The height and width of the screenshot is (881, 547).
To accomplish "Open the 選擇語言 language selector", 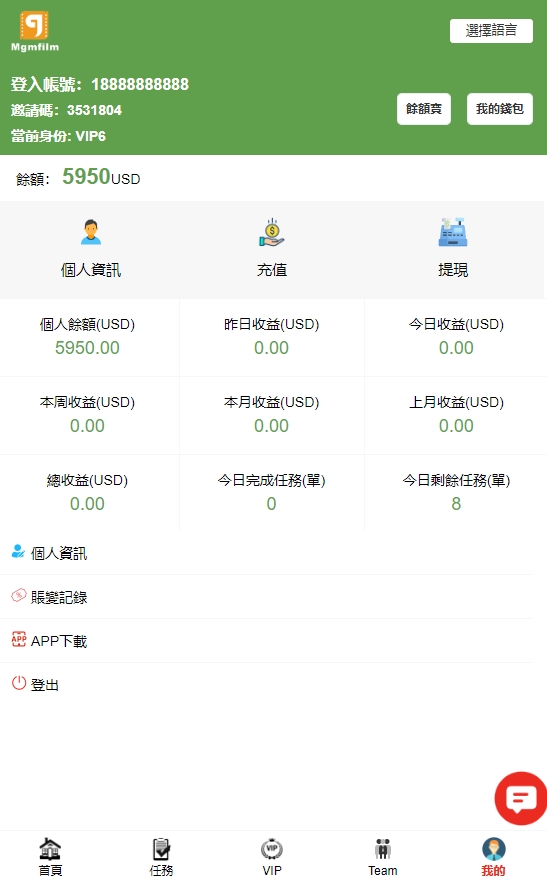I will pyautogui.click(x=491, y=30).
